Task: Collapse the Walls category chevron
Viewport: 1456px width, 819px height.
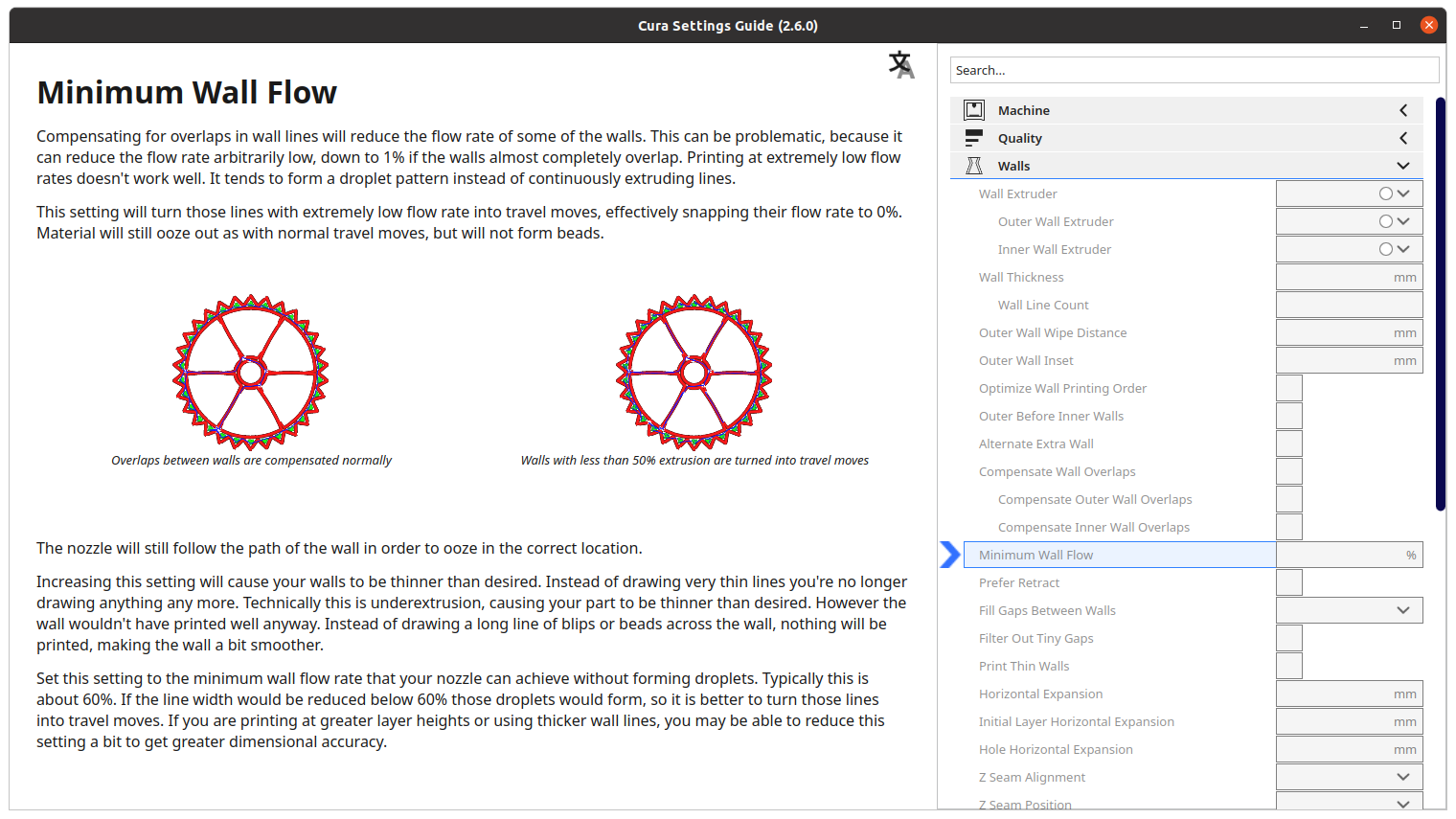Action: pos(1403,166)
